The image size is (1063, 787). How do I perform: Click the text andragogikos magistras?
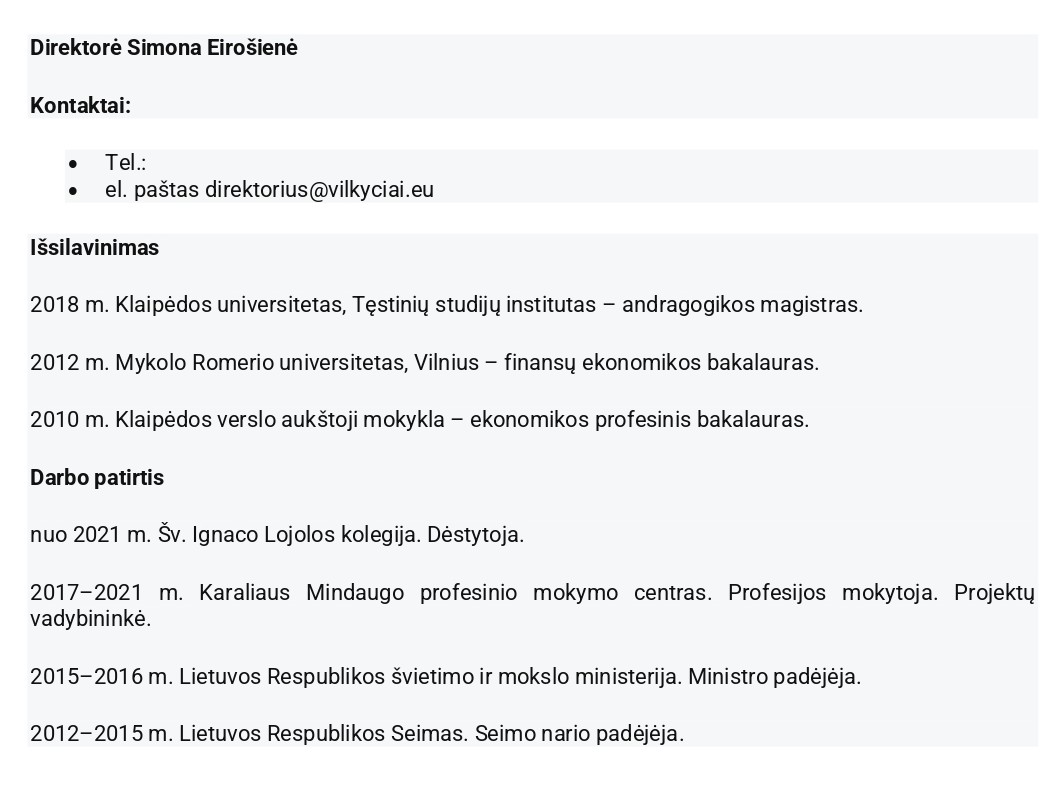click(742, 305)
